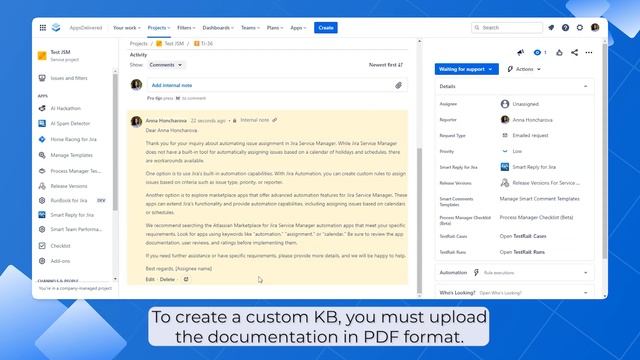
Task: Toggle Newest first sort order
Action: (386, 65)
